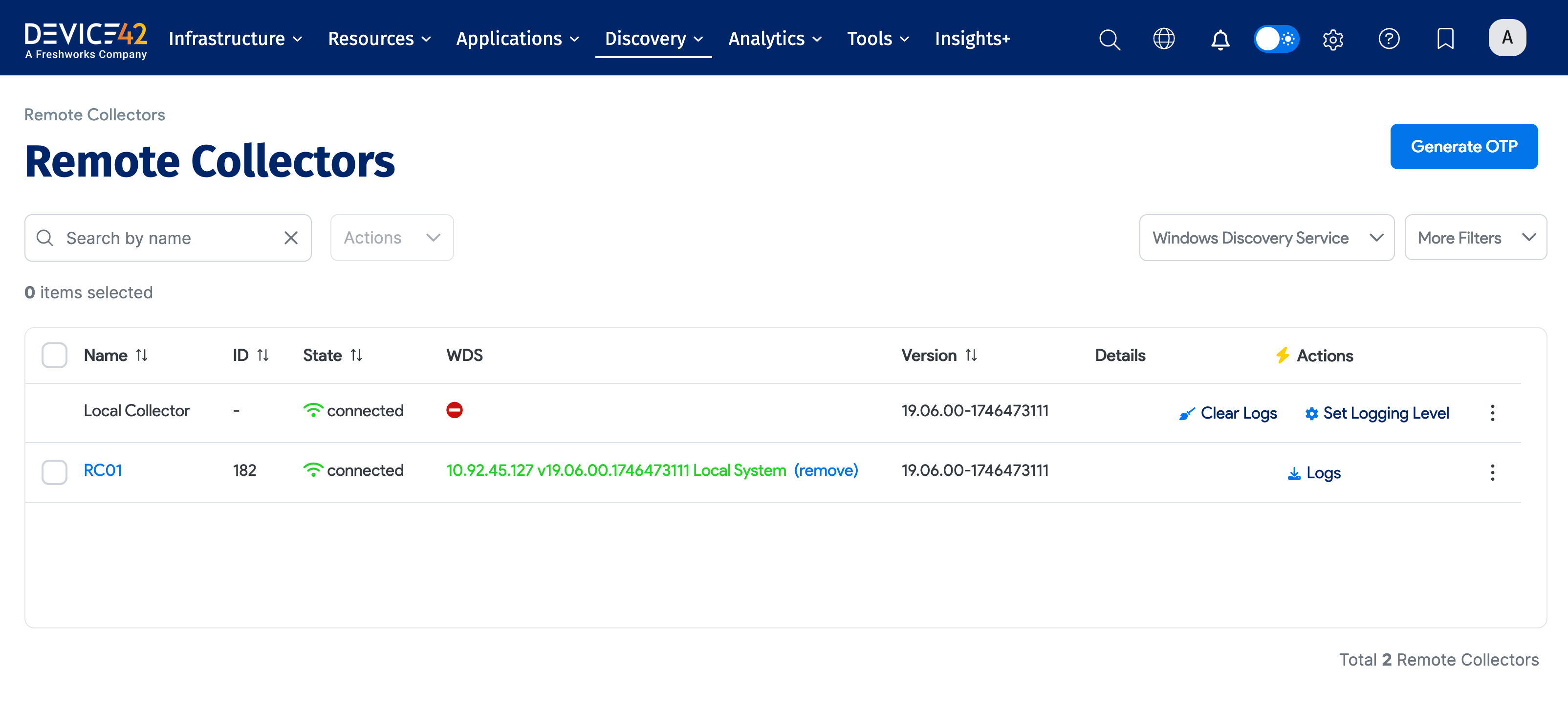The image size is (1568, 714).
Task: Click the help question mark icon
Action: 1389,38
